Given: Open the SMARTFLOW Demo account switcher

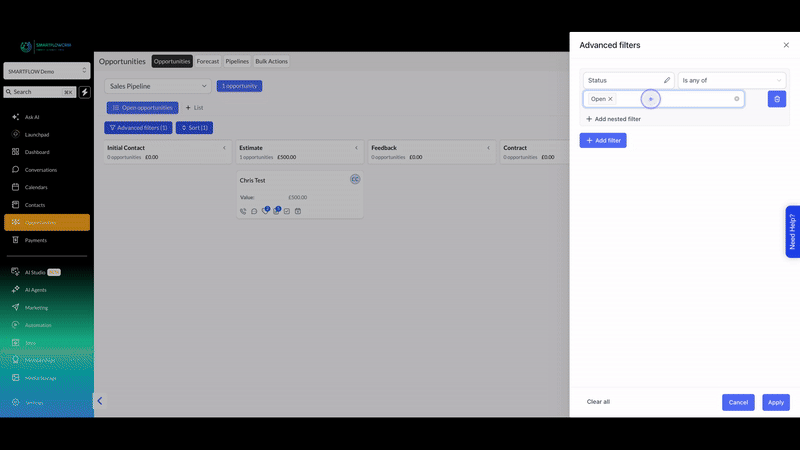Looking at the screenshot, I should point(47,71).
